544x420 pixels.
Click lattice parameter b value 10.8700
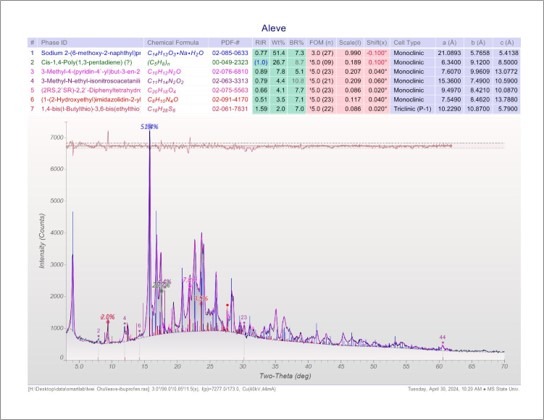coord(478,109)
